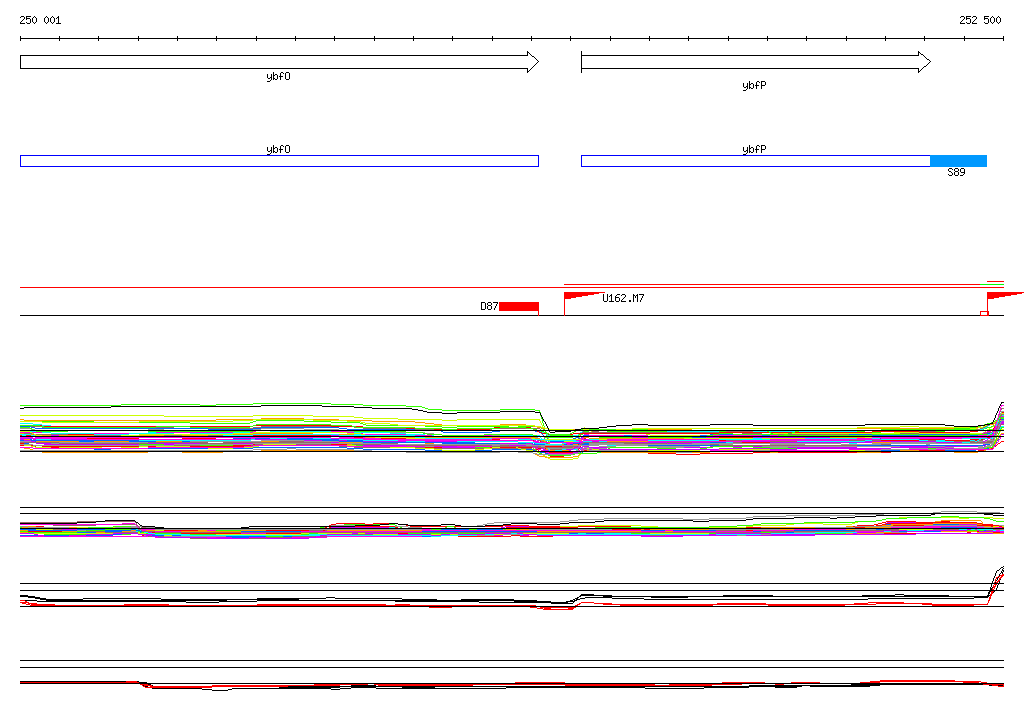Click the 'D87' label text
The image size is (1024, 714).
[x=489, y=306]
